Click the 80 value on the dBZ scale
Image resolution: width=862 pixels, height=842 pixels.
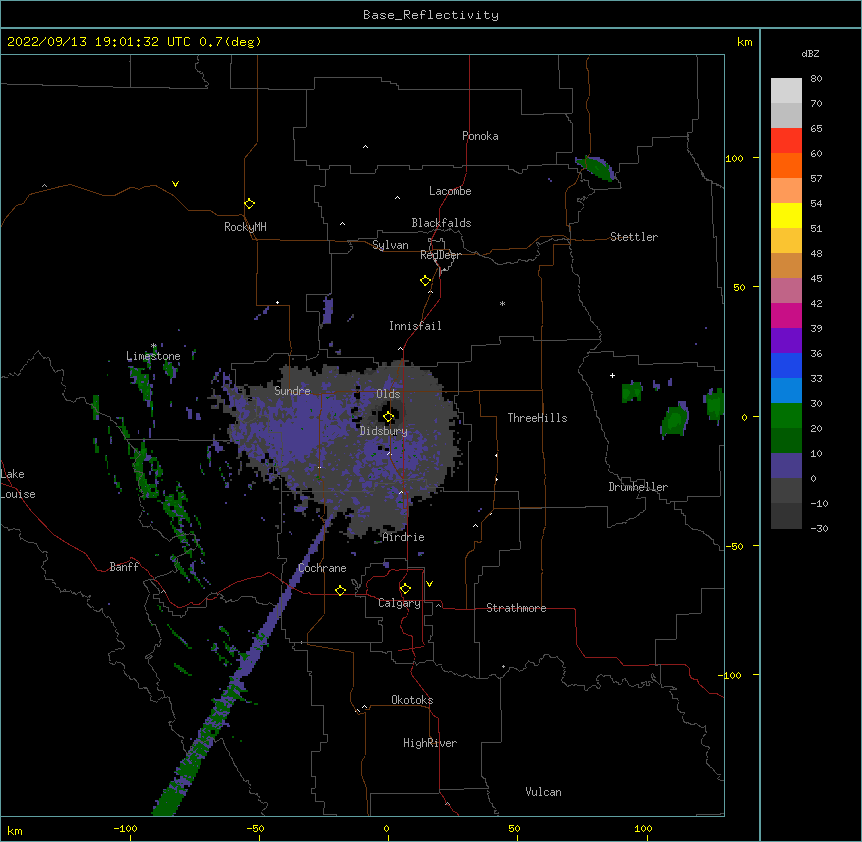click(x=816, y=79)
